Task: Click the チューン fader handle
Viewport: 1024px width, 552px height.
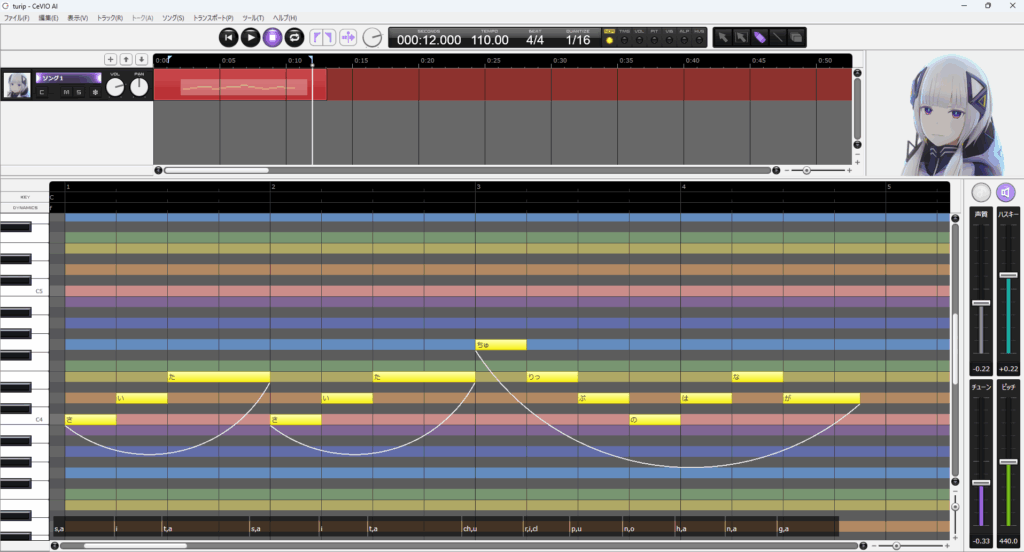Action: click(981, 483)
